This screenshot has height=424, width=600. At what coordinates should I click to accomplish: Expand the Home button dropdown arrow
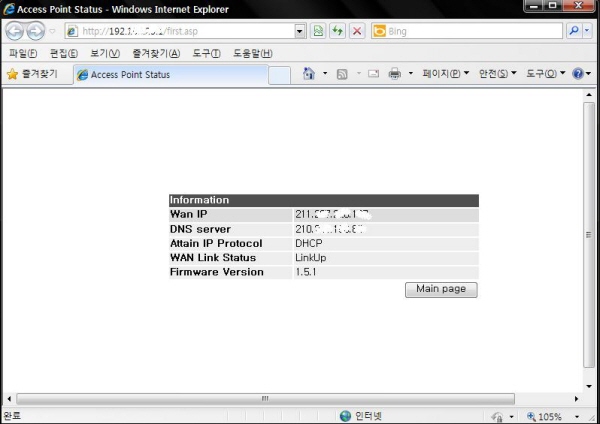pos(325,73)
